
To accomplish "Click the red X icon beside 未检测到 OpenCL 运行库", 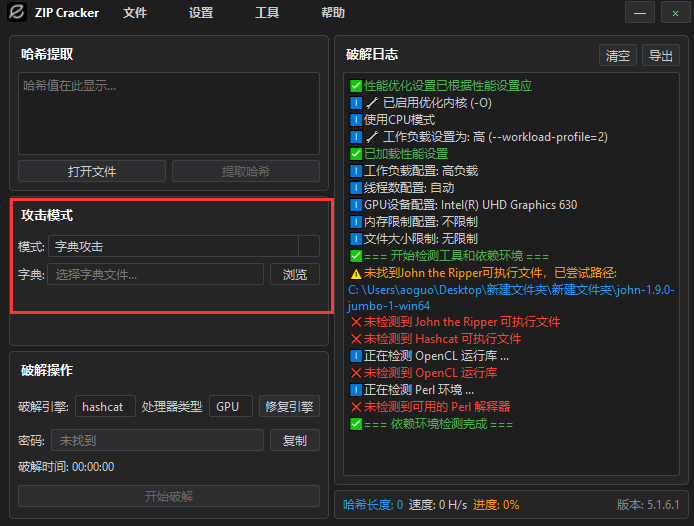I will tap(356, 373).
